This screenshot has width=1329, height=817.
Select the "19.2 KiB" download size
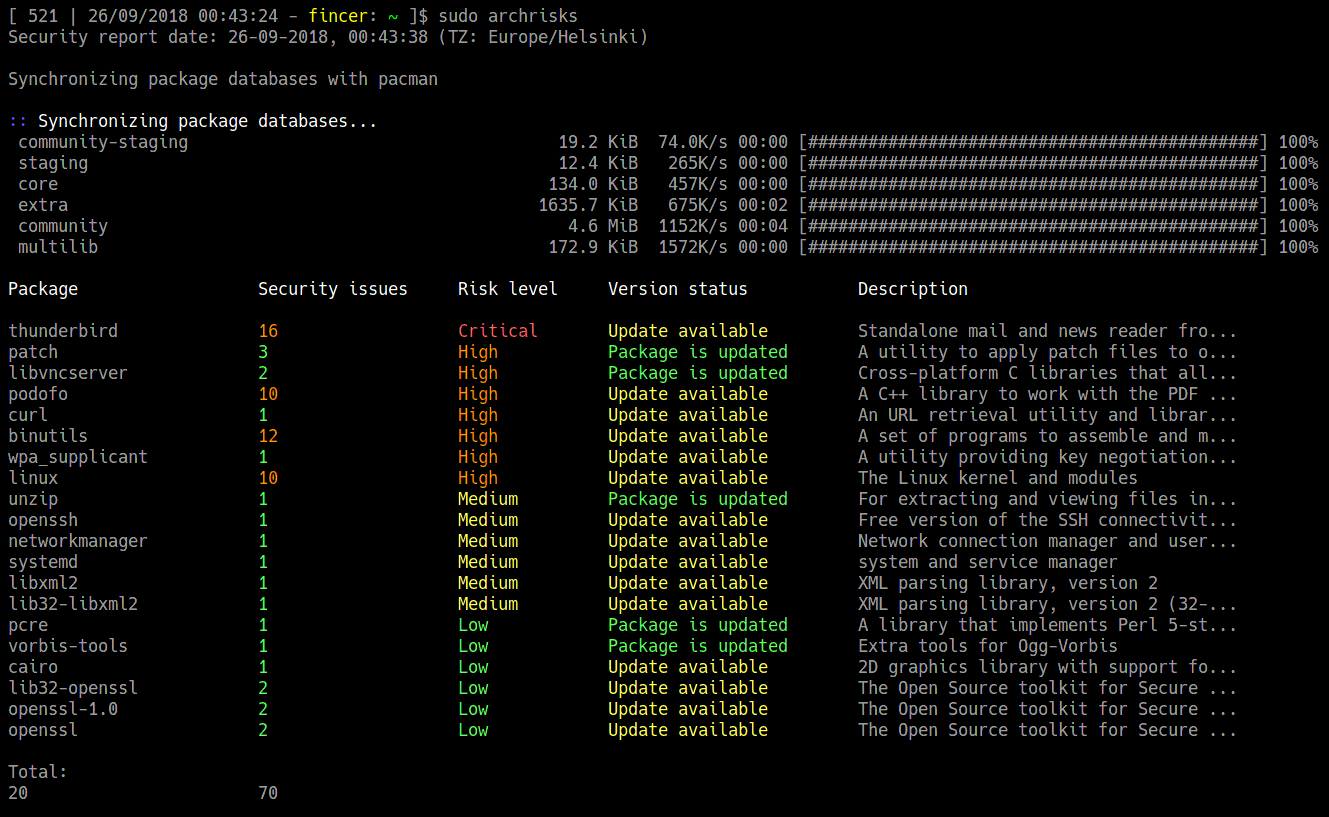coord(598,142)
